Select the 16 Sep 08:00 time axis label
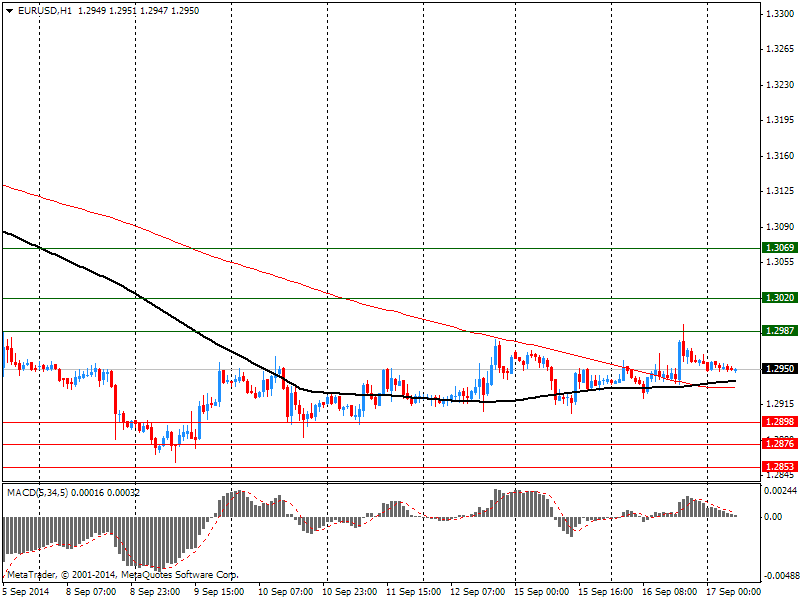800x600 pixels. 670,591
